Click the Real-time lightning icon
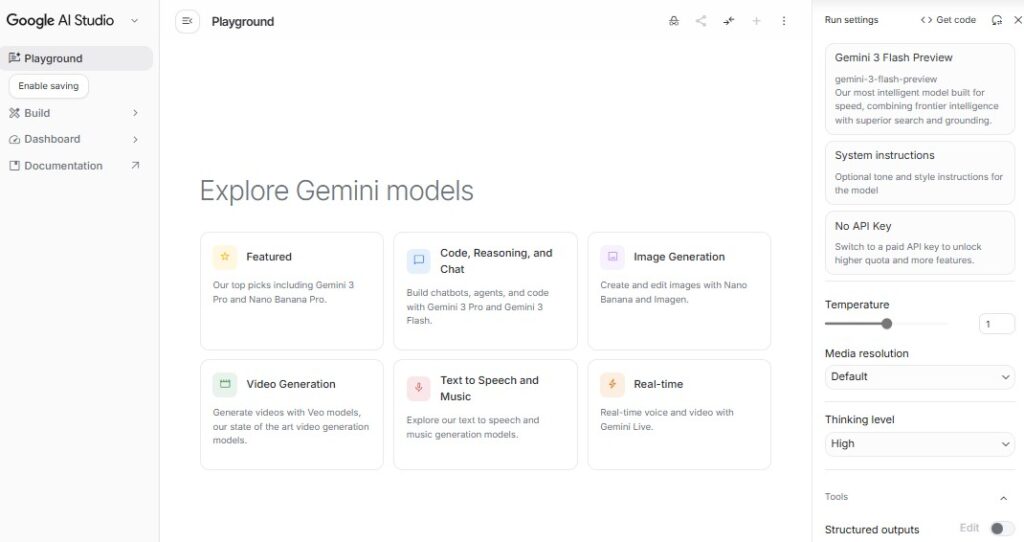1024x542 pixels. [x=612, y=384]
